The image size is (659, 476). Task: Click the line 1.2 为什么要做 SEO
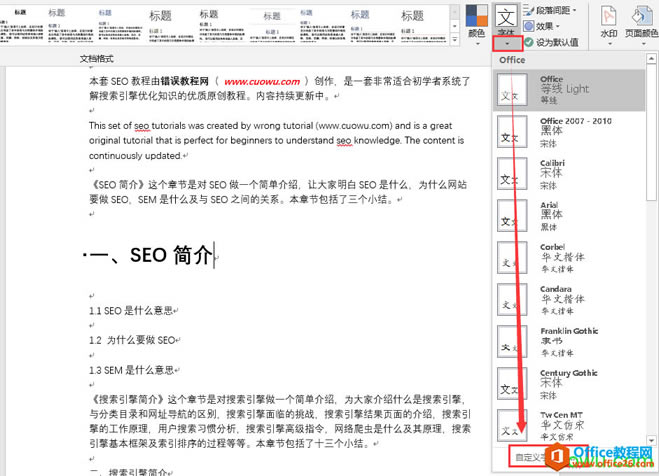click(x=132, y=340)
